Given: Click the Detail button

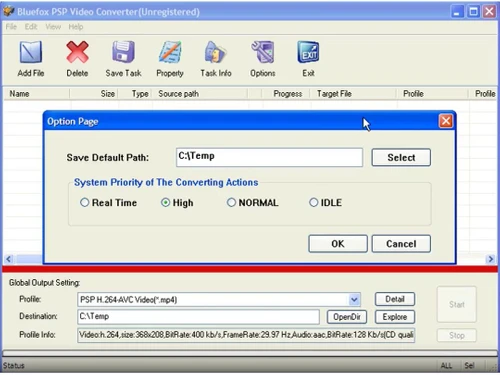Looking at the screenshot, I should pos(395,299).
